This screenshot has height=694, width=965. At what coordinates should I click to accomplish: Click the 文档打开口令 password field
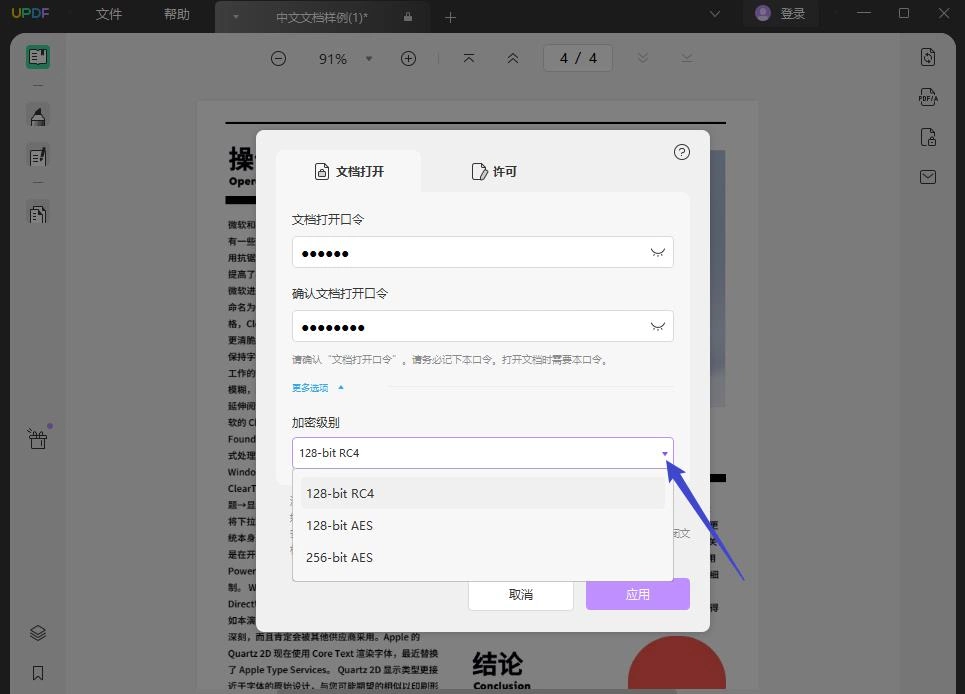pyautogui.click(x=482, y=252)
